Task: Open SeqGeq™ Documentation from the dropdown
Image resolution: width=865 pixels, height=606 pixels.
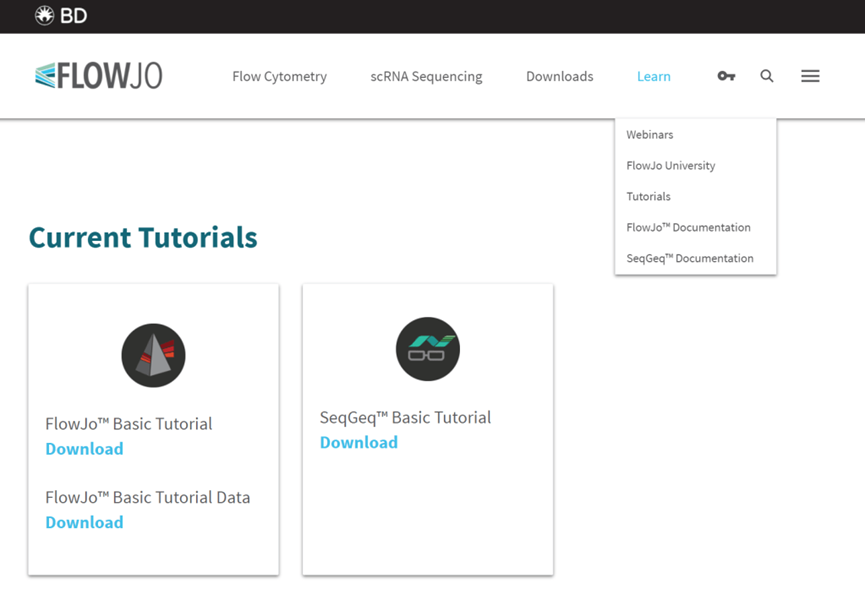Action: [690, 258]
